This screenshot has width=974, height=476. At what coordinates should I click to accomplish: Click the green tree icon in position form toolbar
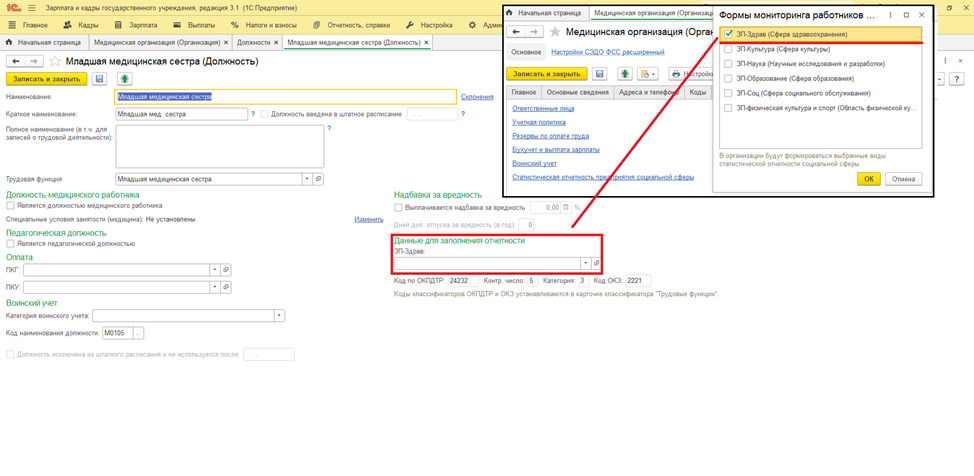[x=126, y=79]
